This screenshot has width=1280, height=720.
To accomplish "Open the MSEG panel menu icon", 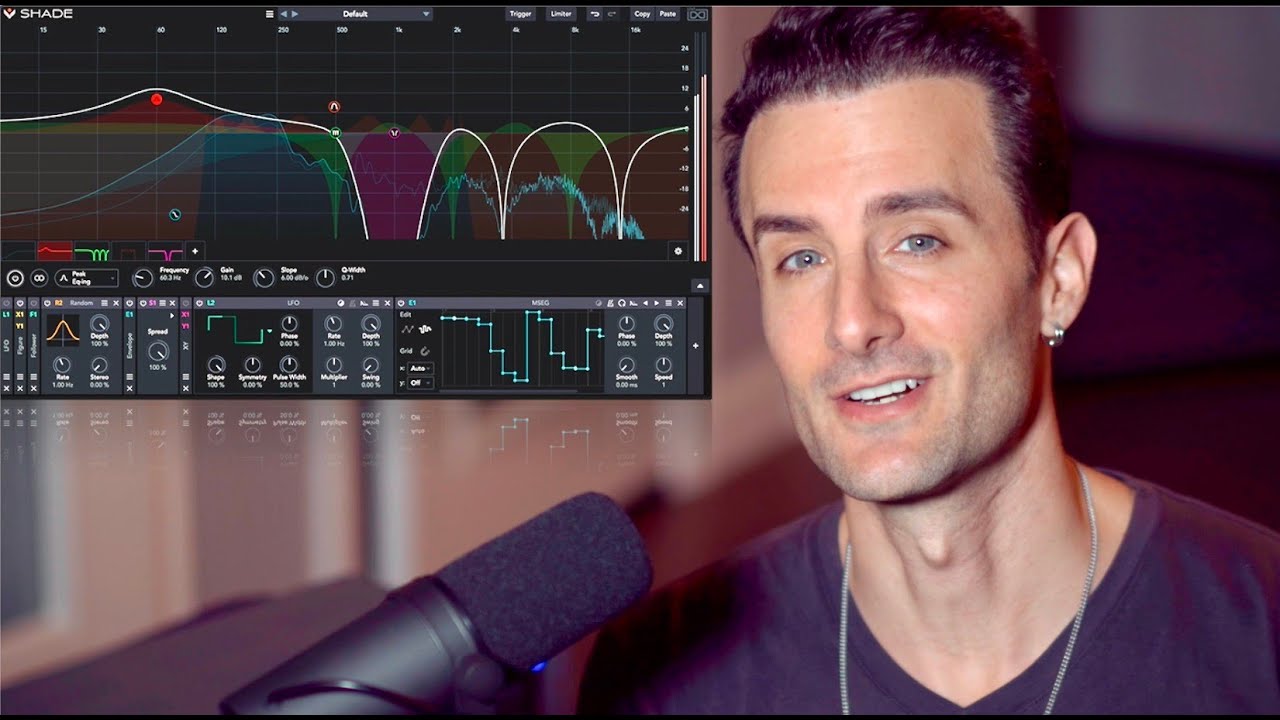I will point(668,303).
